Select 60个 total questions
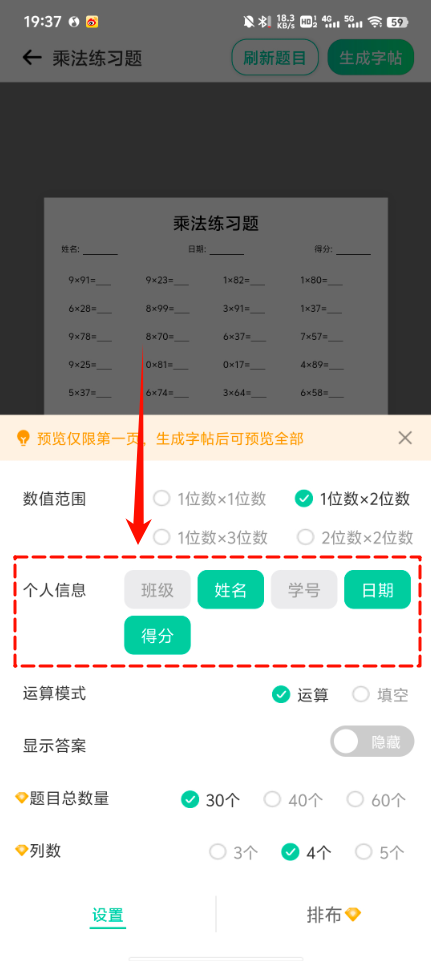431x961 pixels. click(x=376, y=799)
